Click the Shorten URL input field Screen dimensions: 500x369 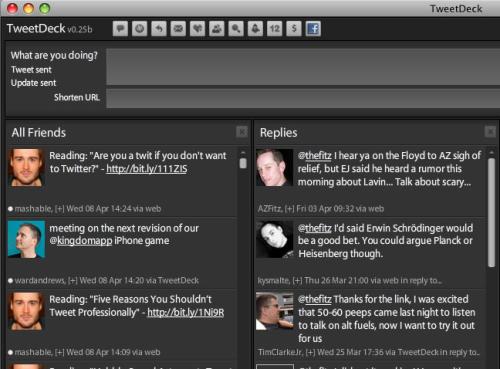303,98
